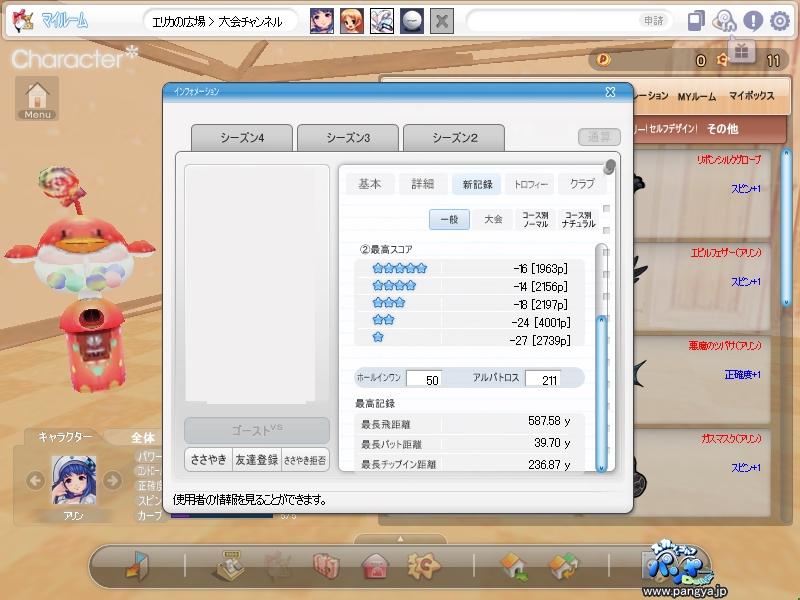The height and width of the screenshot is (600, 800).
Task: Click the ゴーストVS button
Action: pos(257,431)
